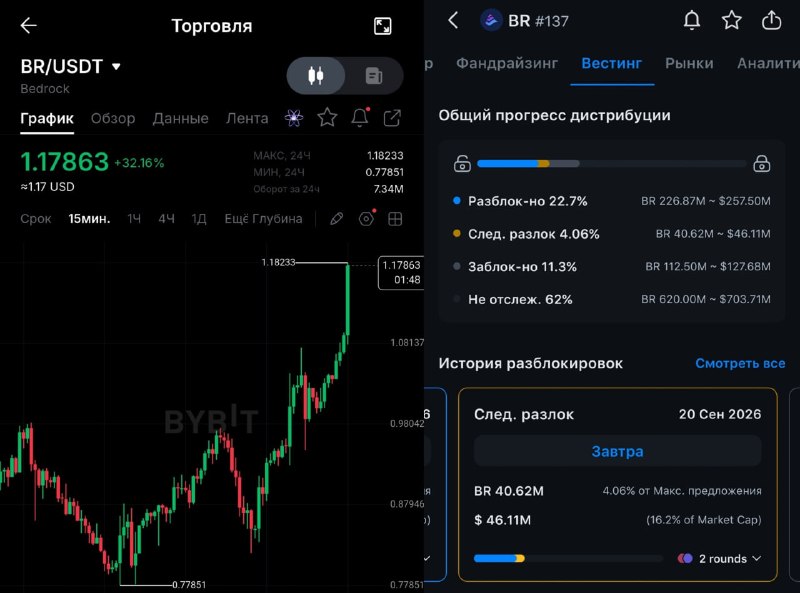Image resolution: width=800 pixels, height=593 pixels.
Task: Switch to the Обзор tab
Action: [113, 118]
